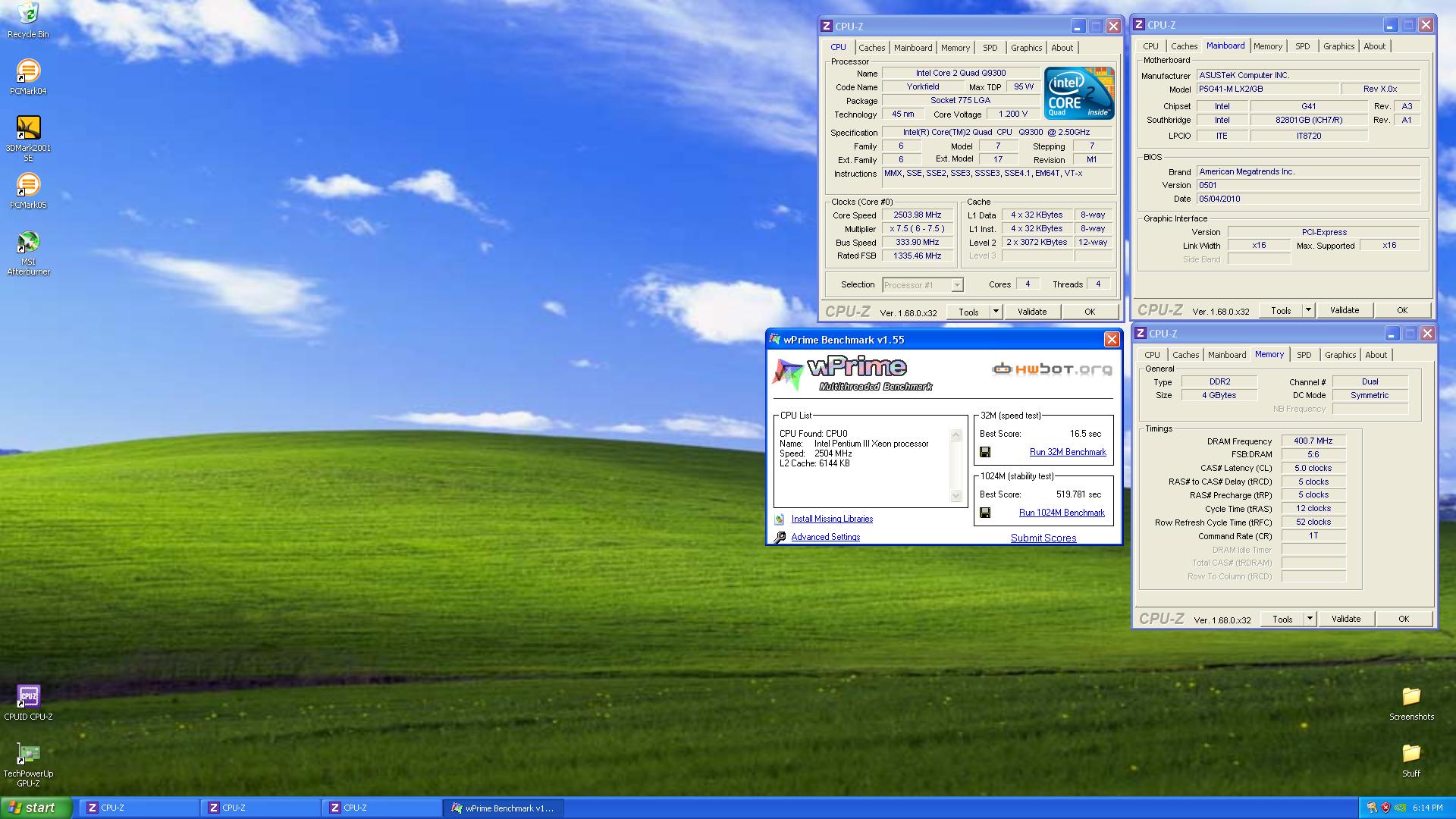Click Submit Scores link in wPrime
This screenshot has width=1456, height=819.
[x=1043, y=538]
